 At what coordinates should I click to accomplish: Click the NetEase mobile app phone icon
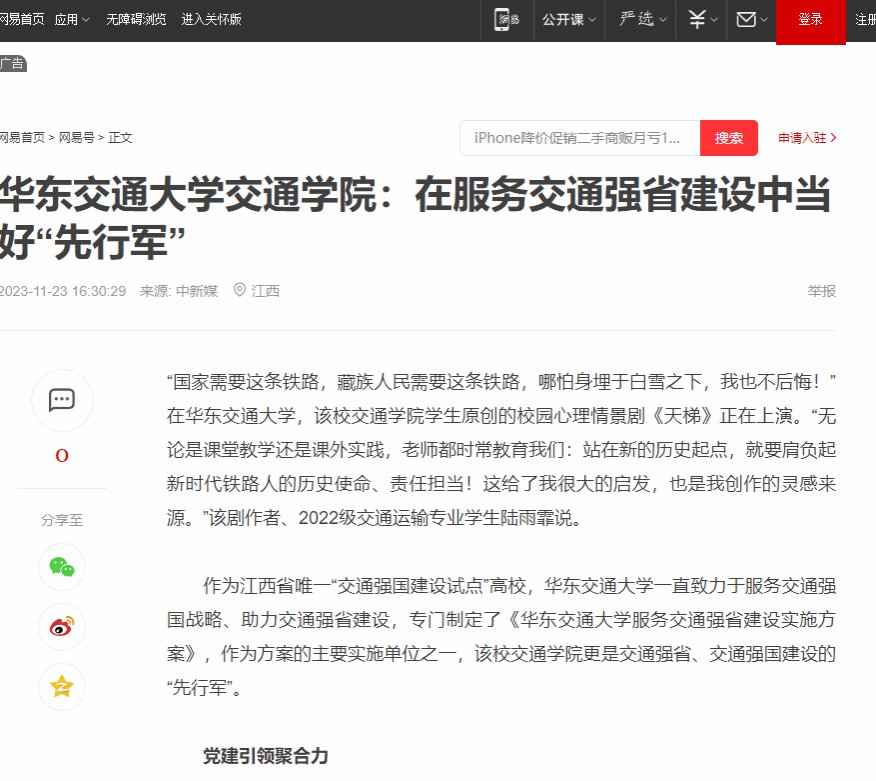[x=508, y=20]
